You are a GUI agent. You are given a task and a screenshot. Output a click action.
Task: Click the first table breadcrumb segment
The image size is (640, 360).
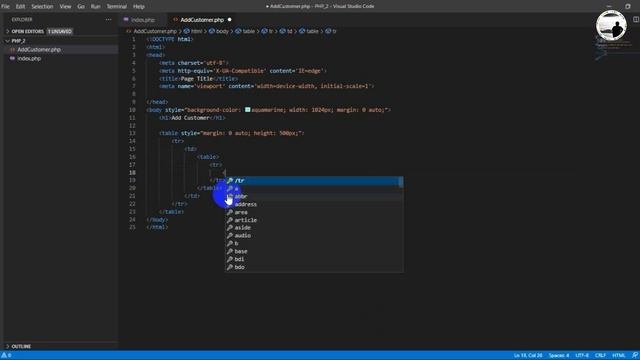pyautogui.click(x=249, y=31)
